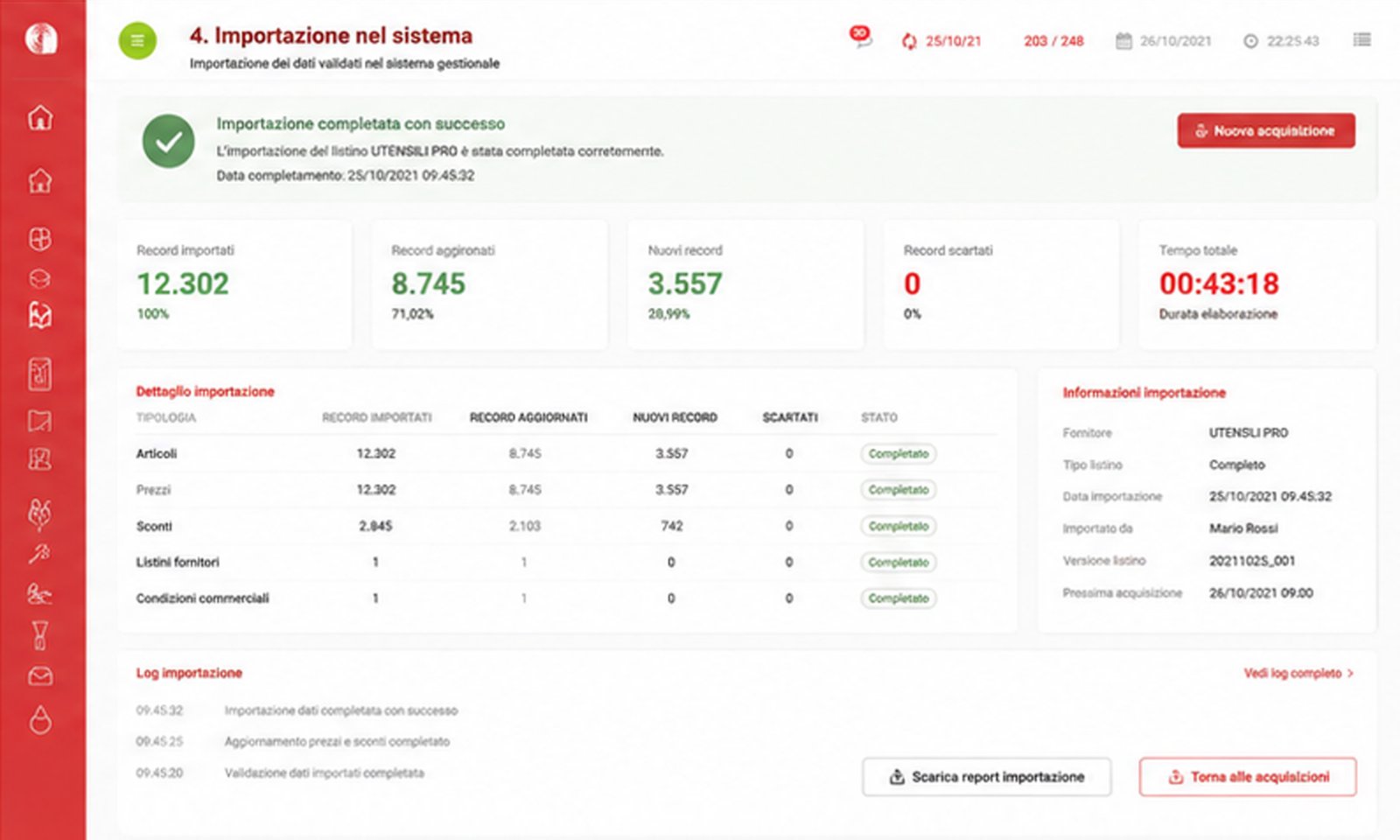This screenshot has width=1400, height=840.
Task: Click the Importato da value Mario Rossi
Action: (1243, 528)
